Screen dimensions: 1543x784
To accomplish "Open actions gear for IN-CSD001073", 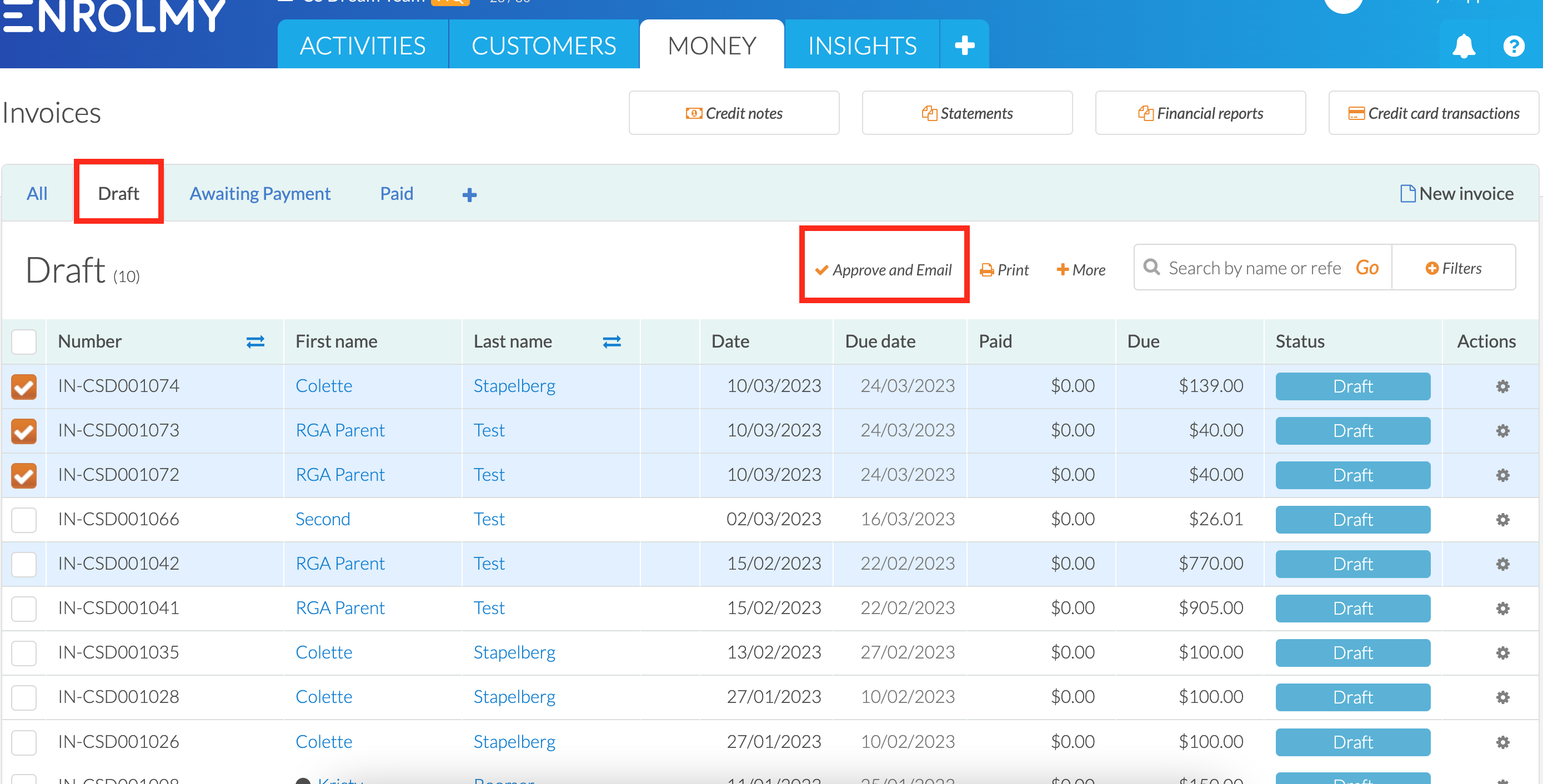I will point(1502,431).
